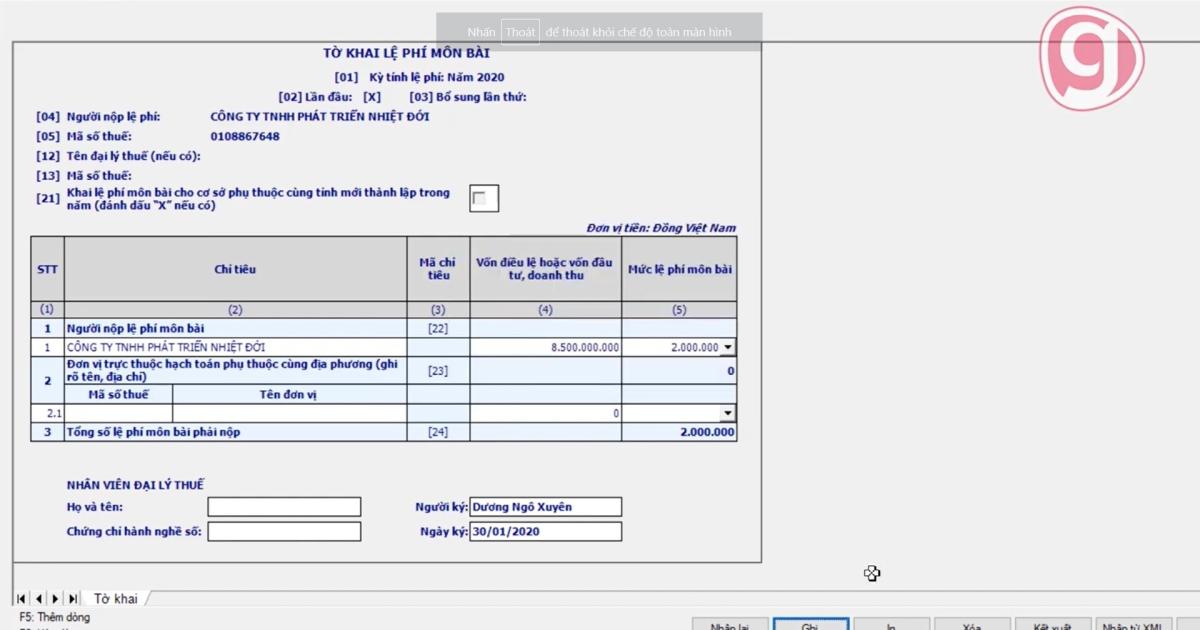This screenshot has width=1200, height=630.
Task: Click the Nhập lại button
Action: tap(729, 626)
